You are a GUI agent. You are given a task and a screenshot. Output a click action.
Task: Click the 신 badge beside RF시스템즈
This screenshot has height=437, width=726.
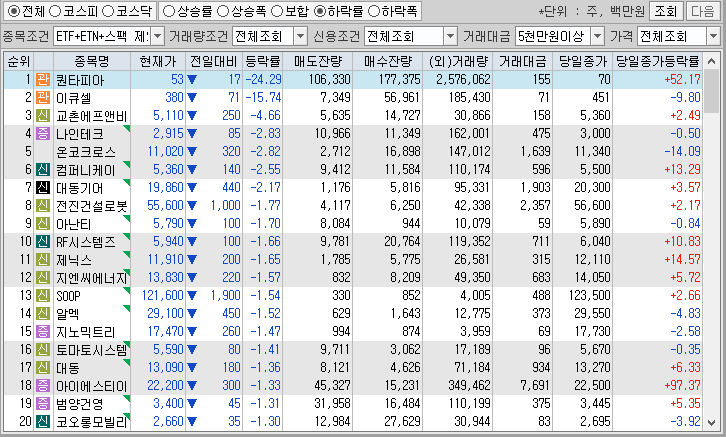(43, 241)
